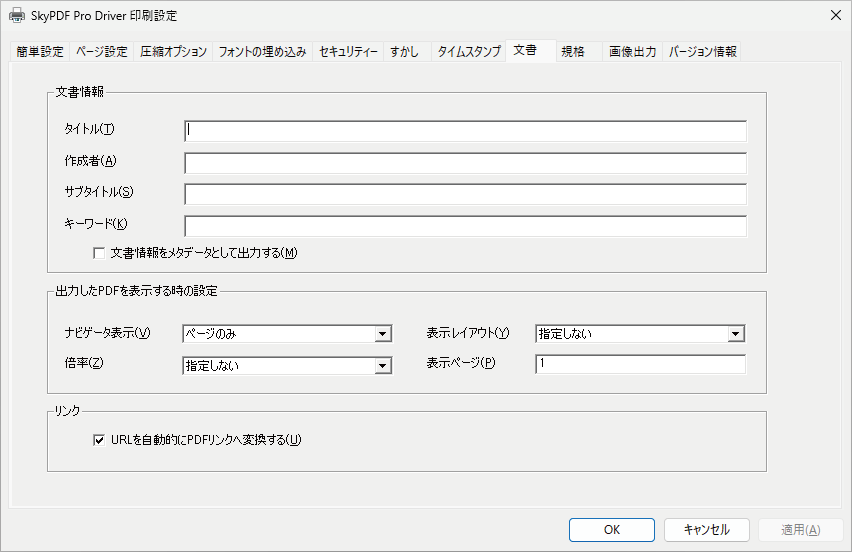This screenshot has width=852, height=552.
Task: Go to the フォントの埋め込み tab
Action: coord(262,52)
